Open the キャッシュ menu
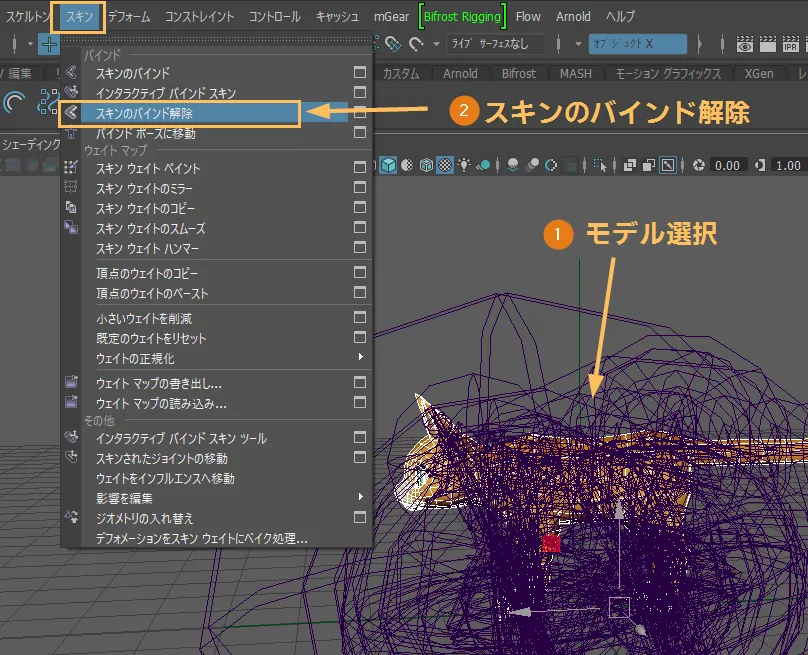 click(337, 17)
